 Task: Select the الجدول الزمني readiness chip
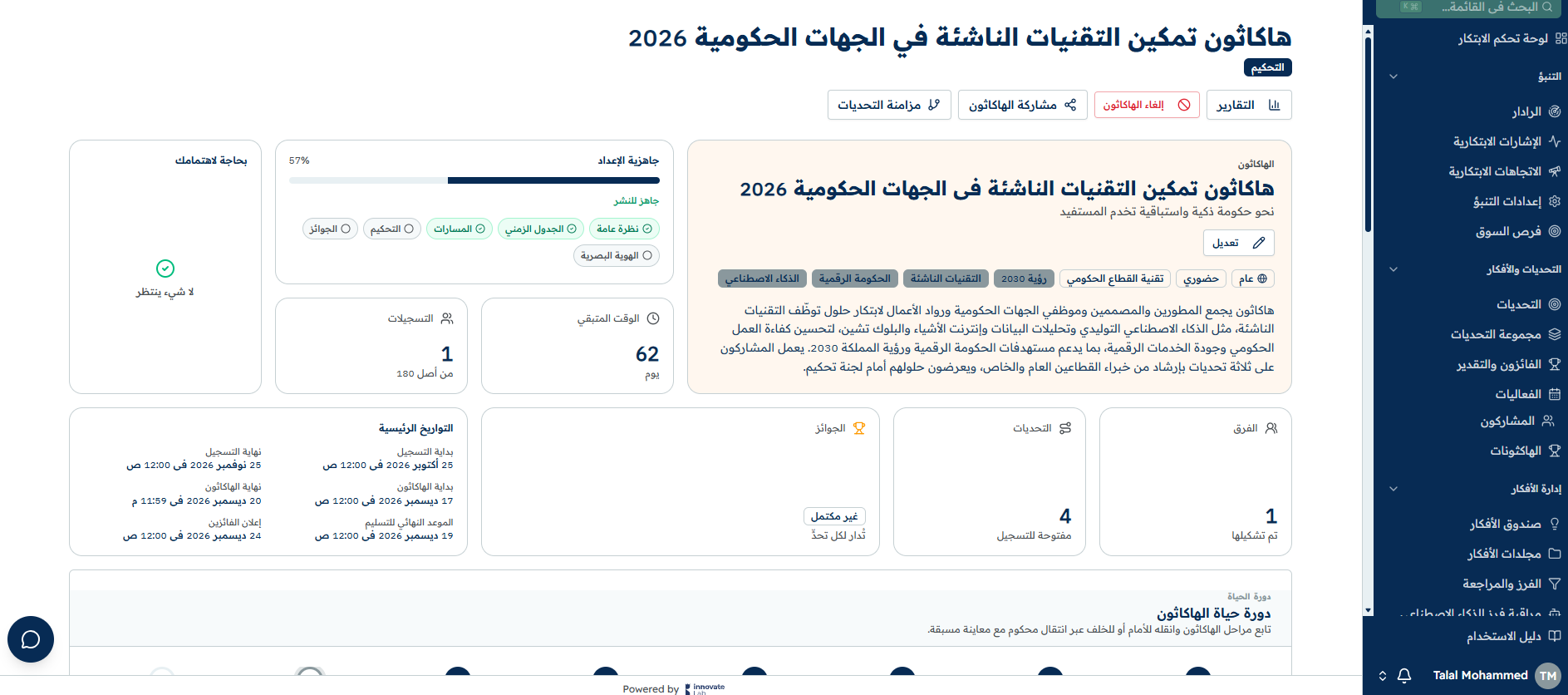(x=541, y=229)
